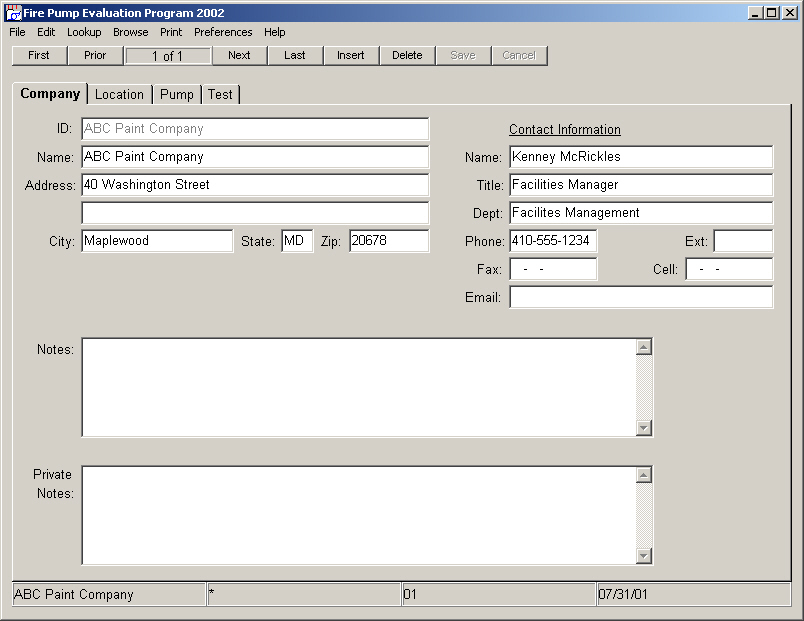Click the '1 of 1' record counter
The width and height of the screenshot is (804, 621).
pos(168,56)
